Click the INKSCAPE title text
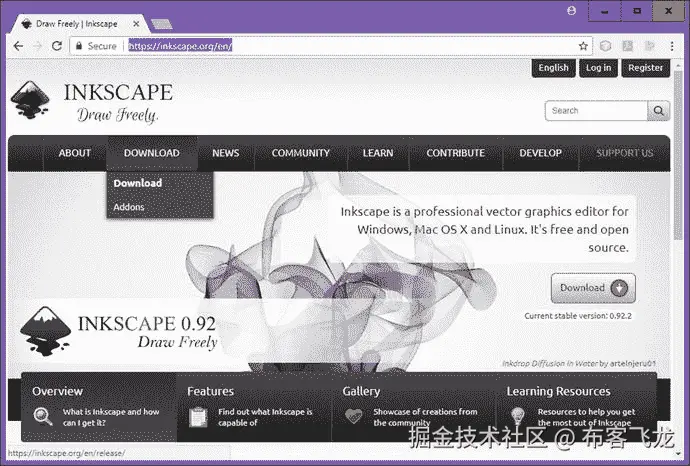690x466 pixels. [x=118, y=92]
